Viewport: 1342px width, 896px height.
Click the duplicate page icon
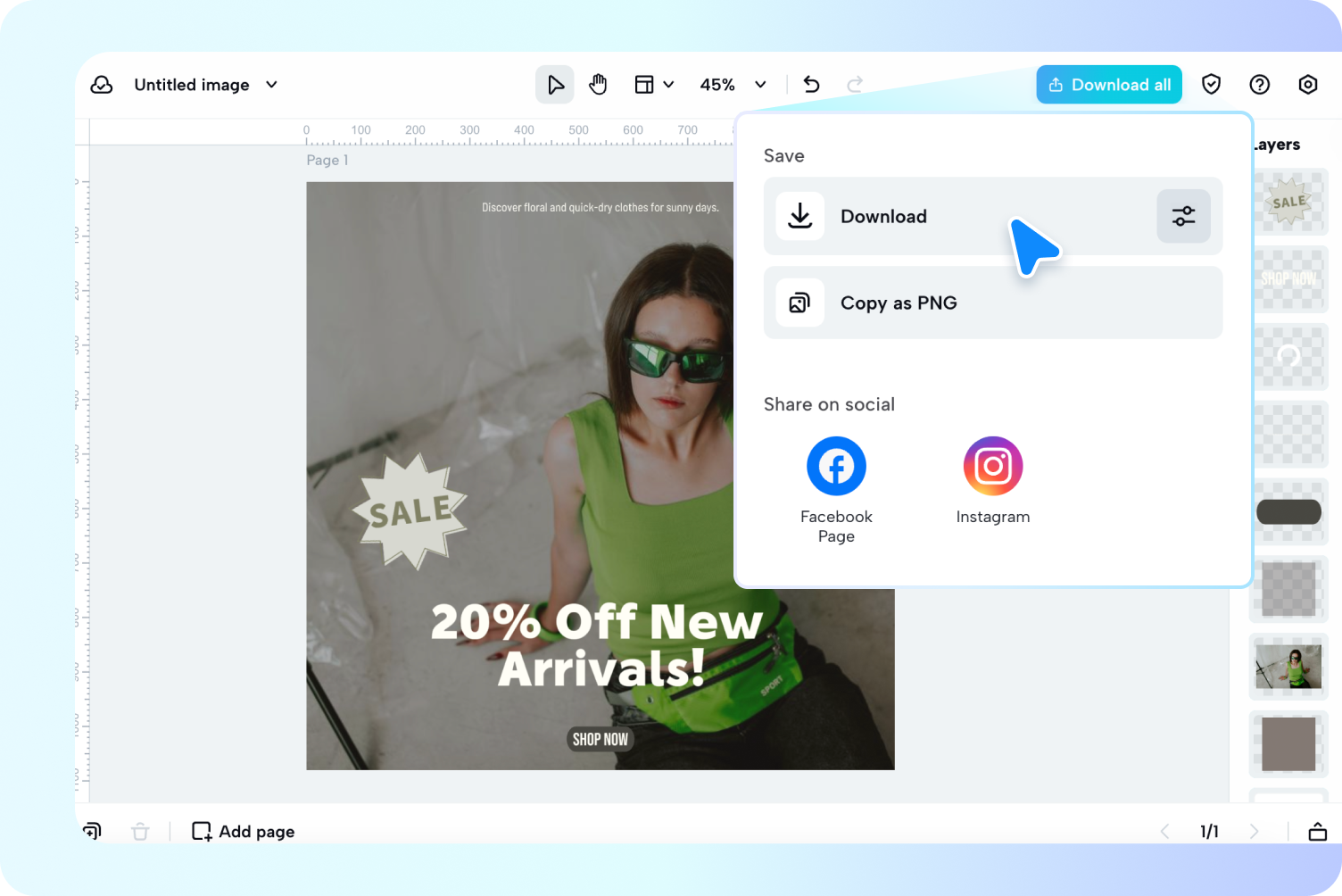pos(92,831)
